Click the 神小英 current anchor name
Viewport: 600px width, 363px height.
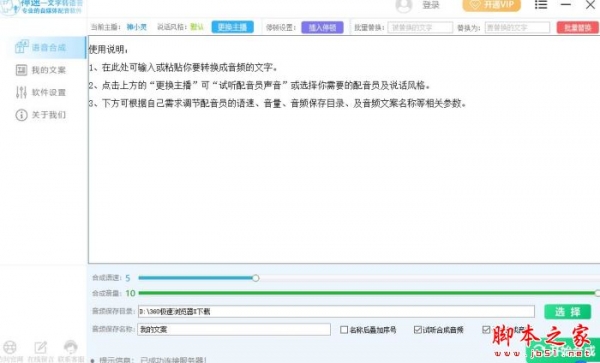click(x=137, y=27)
